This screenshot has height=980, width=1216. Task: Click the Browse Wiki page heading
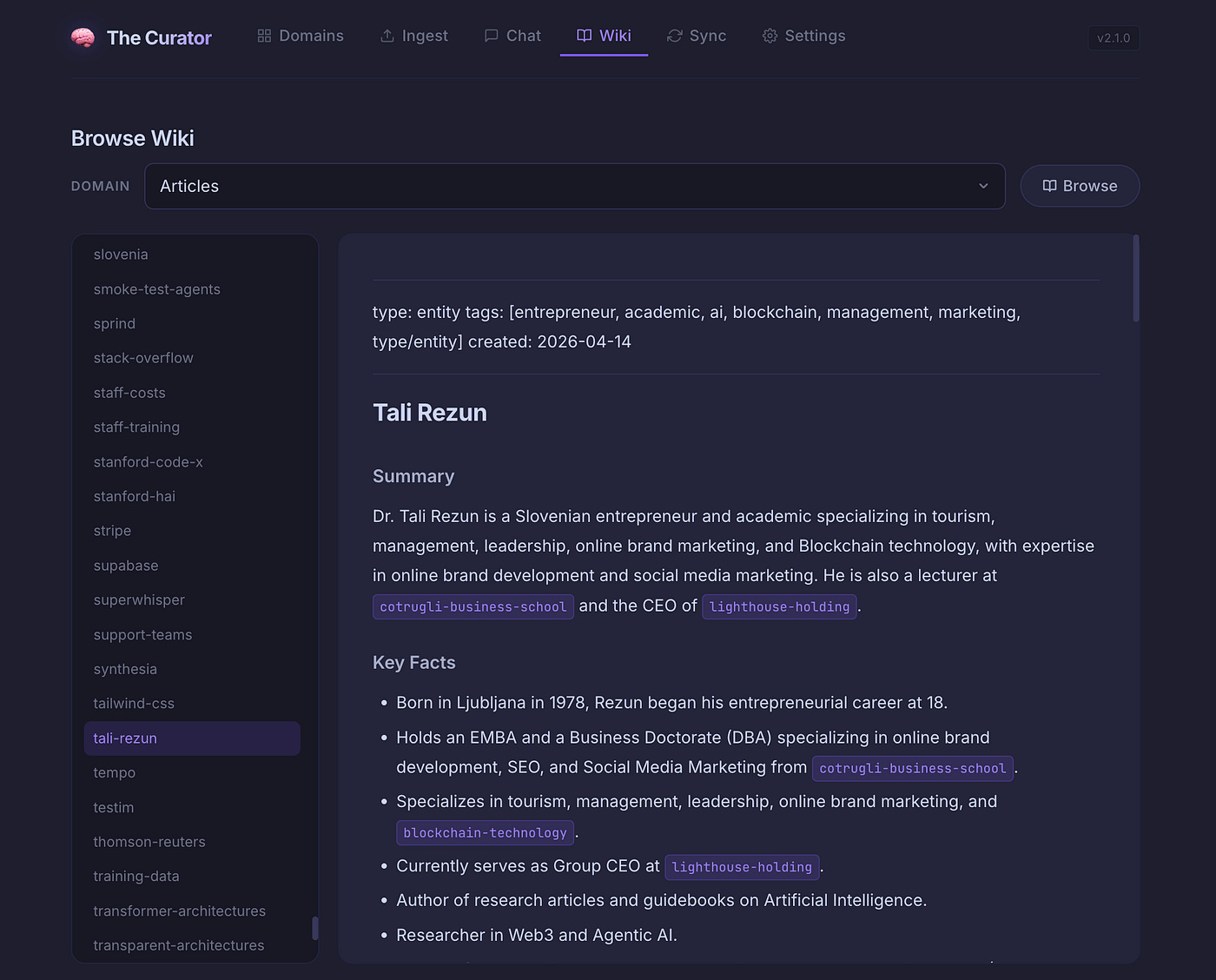click(133, 138)
